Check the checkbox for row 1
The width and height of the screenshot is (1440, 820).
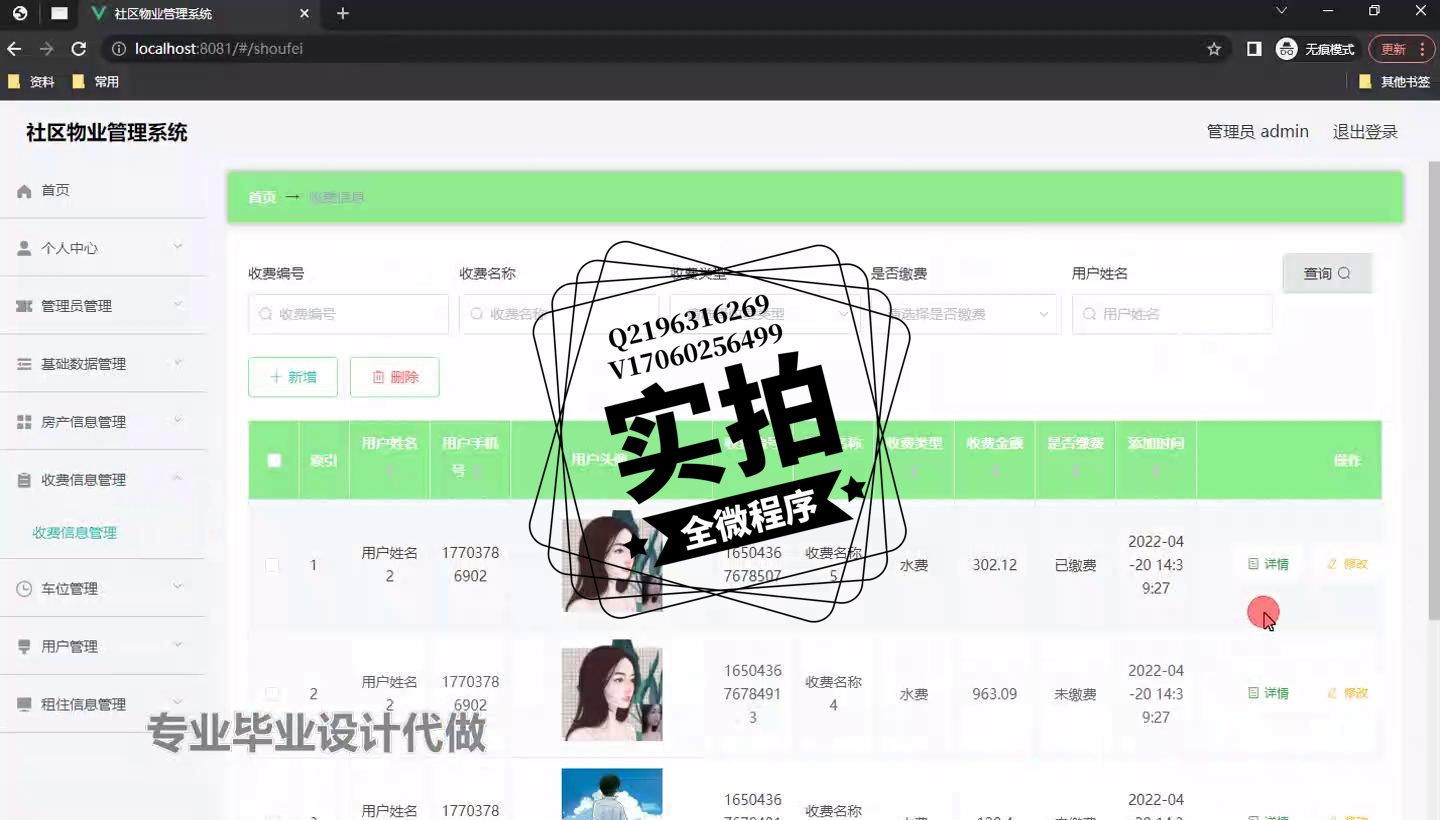(272, 565)
